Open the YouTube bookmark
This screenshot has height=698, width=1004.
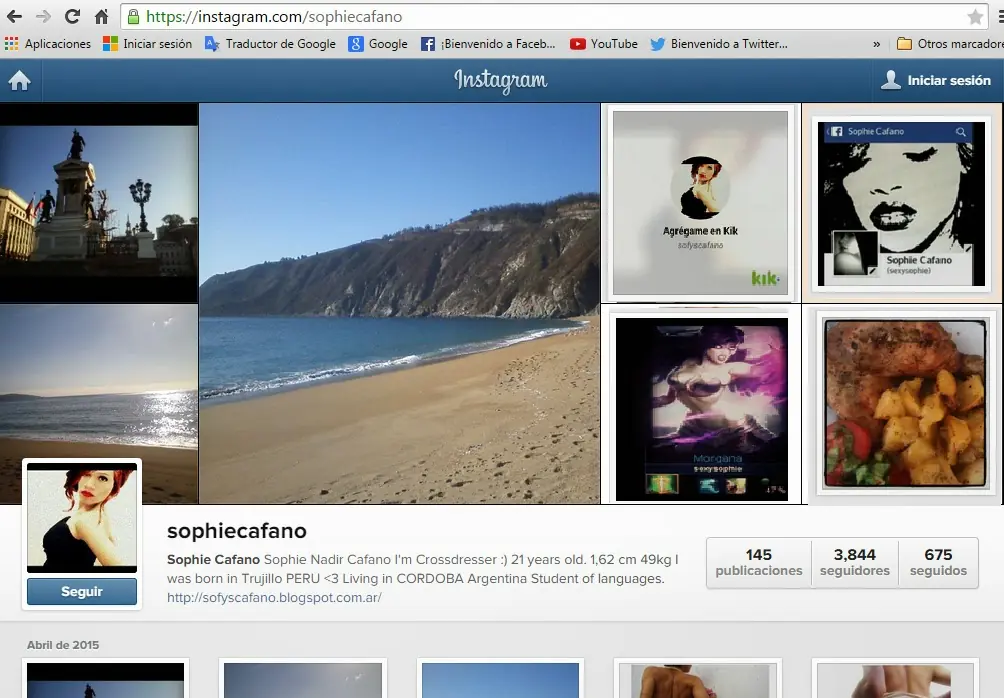(x=604, y=44)
